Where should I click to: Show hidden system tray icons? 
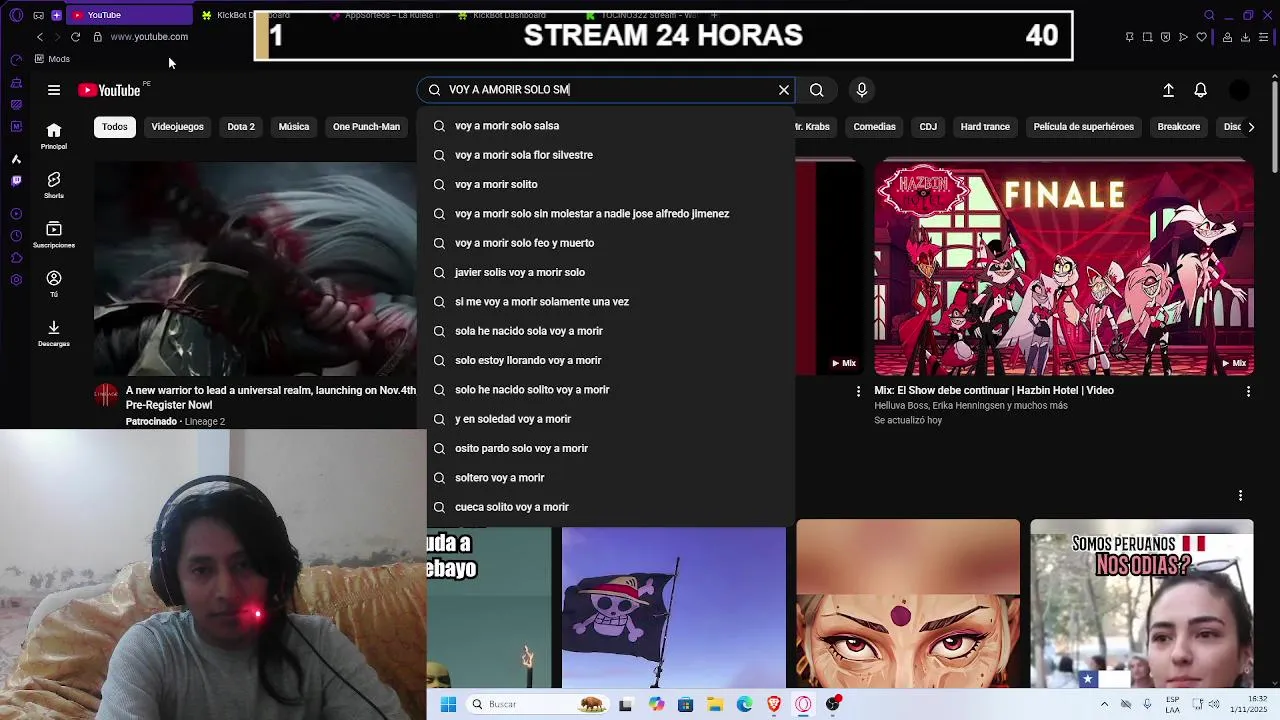[1104, 704]
